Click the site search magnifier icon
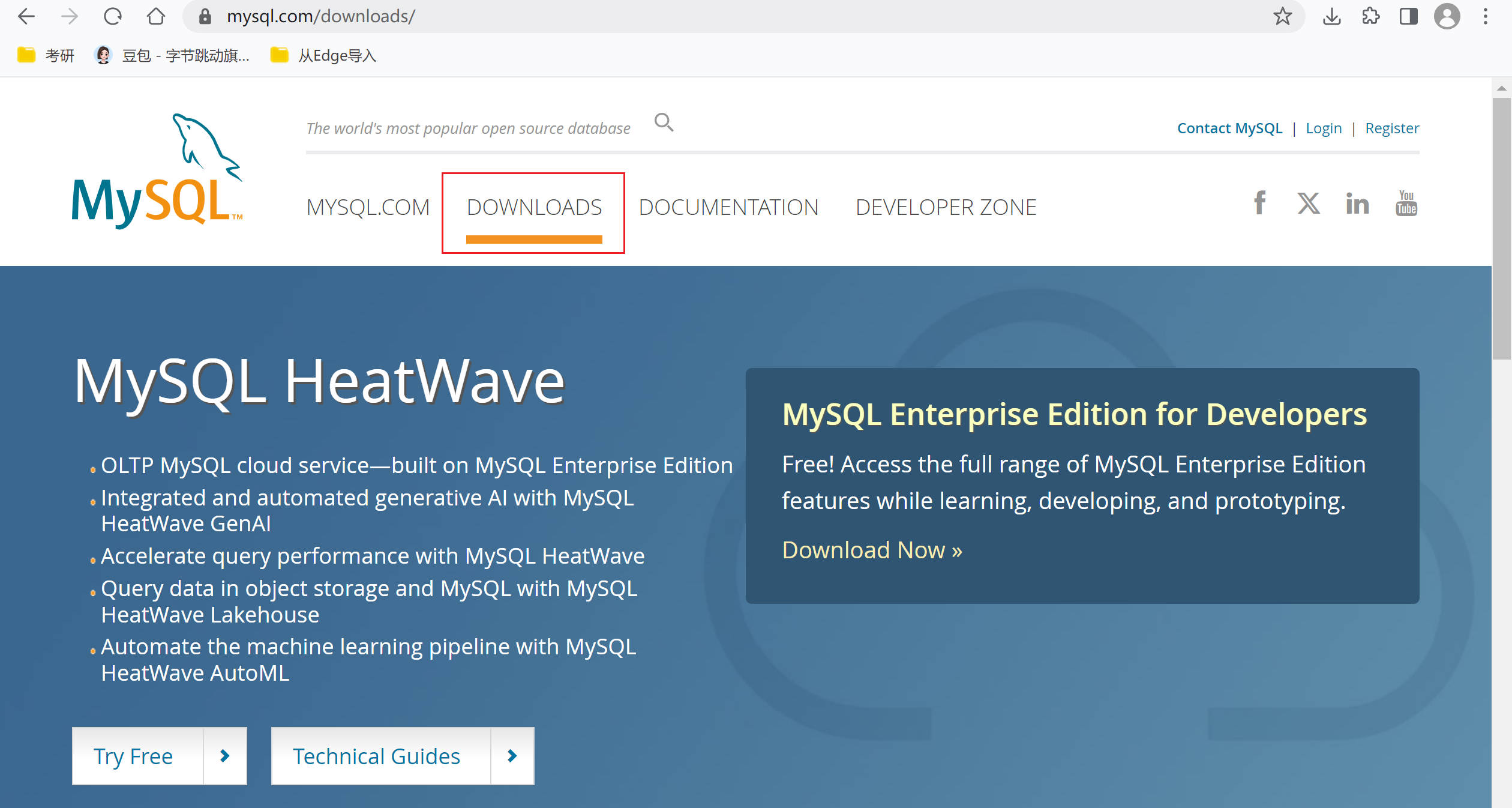This screenshot has width=1512, height=808. [664, 122]
